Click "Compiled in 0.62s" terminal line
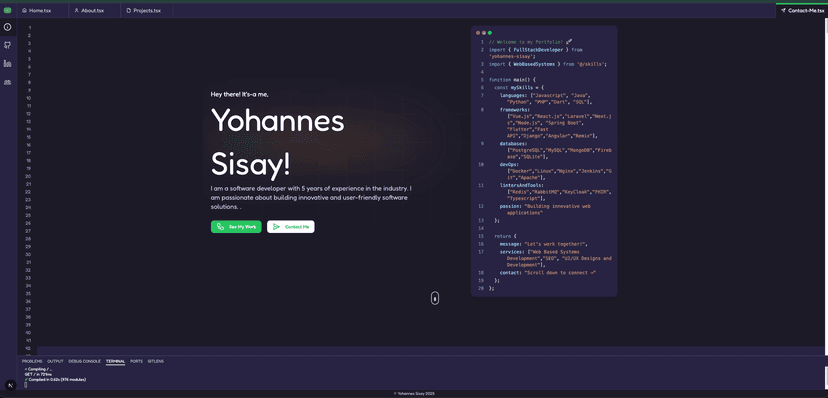 tap(55, 379)
